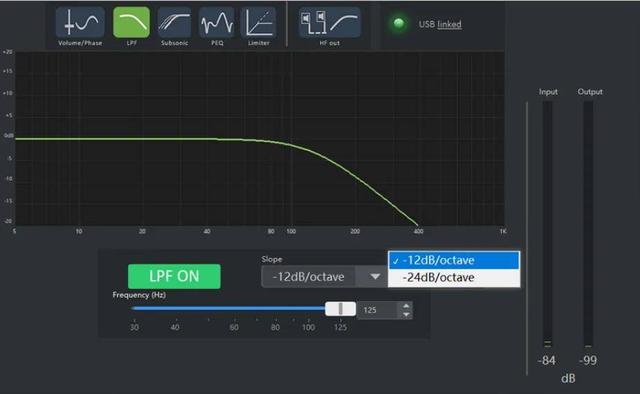Click the Slope combo box showing -12dB/octave

point(324,277)
